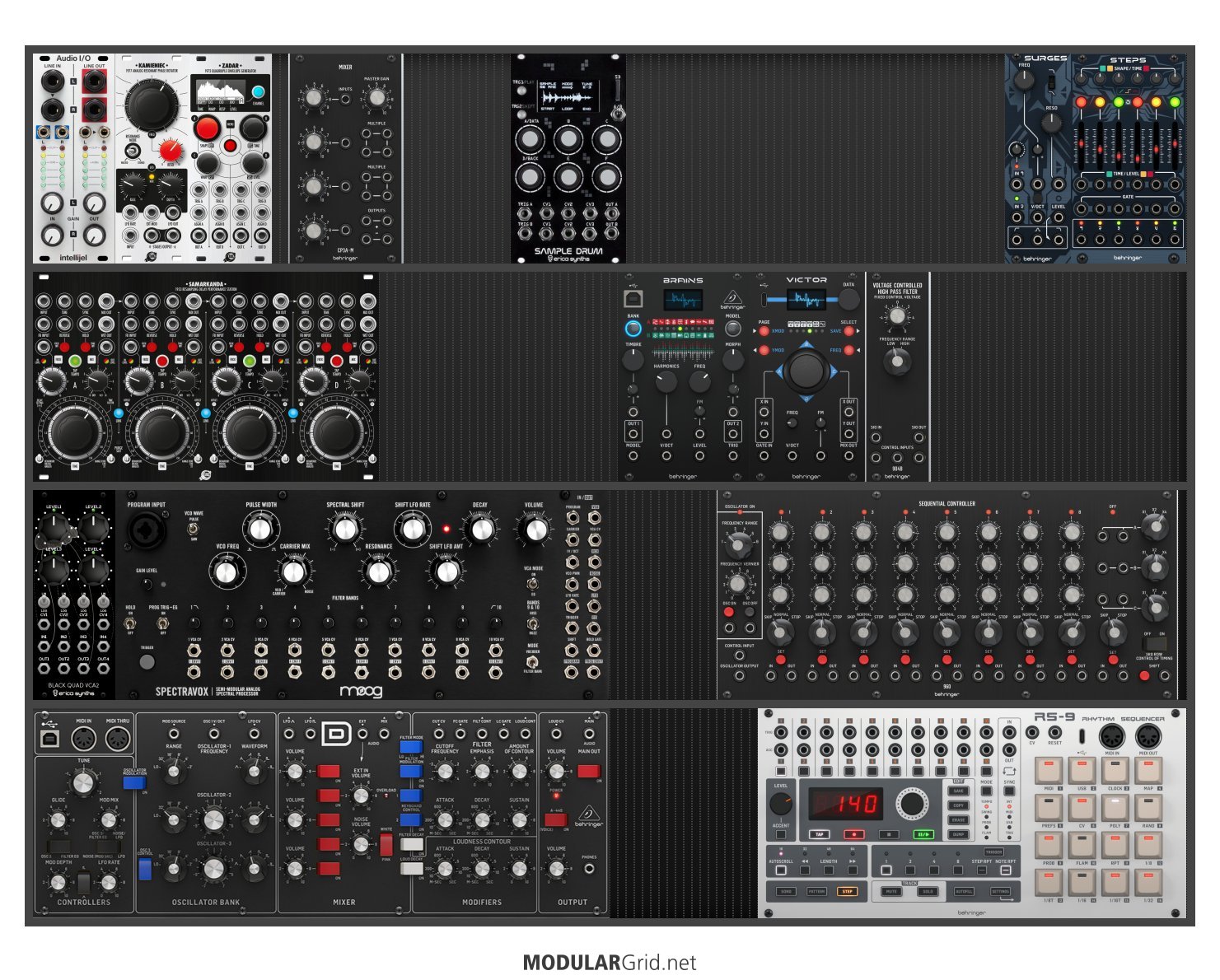Screen dimensions: 1220x980
Task: Click the cyan Channel button on Zadar
Action: (x=258, y=92)
